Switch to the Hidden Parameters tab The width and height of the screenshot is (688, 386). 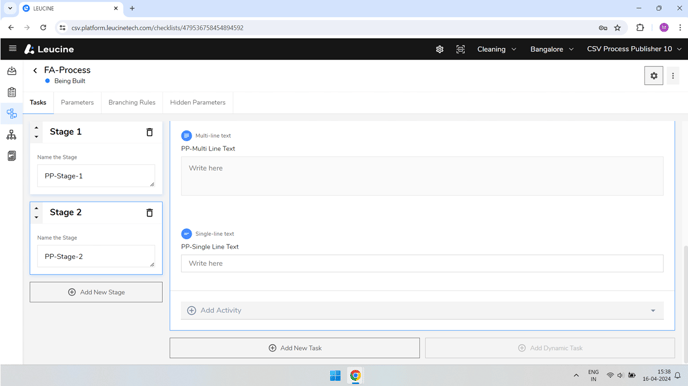tap(197, 102)
